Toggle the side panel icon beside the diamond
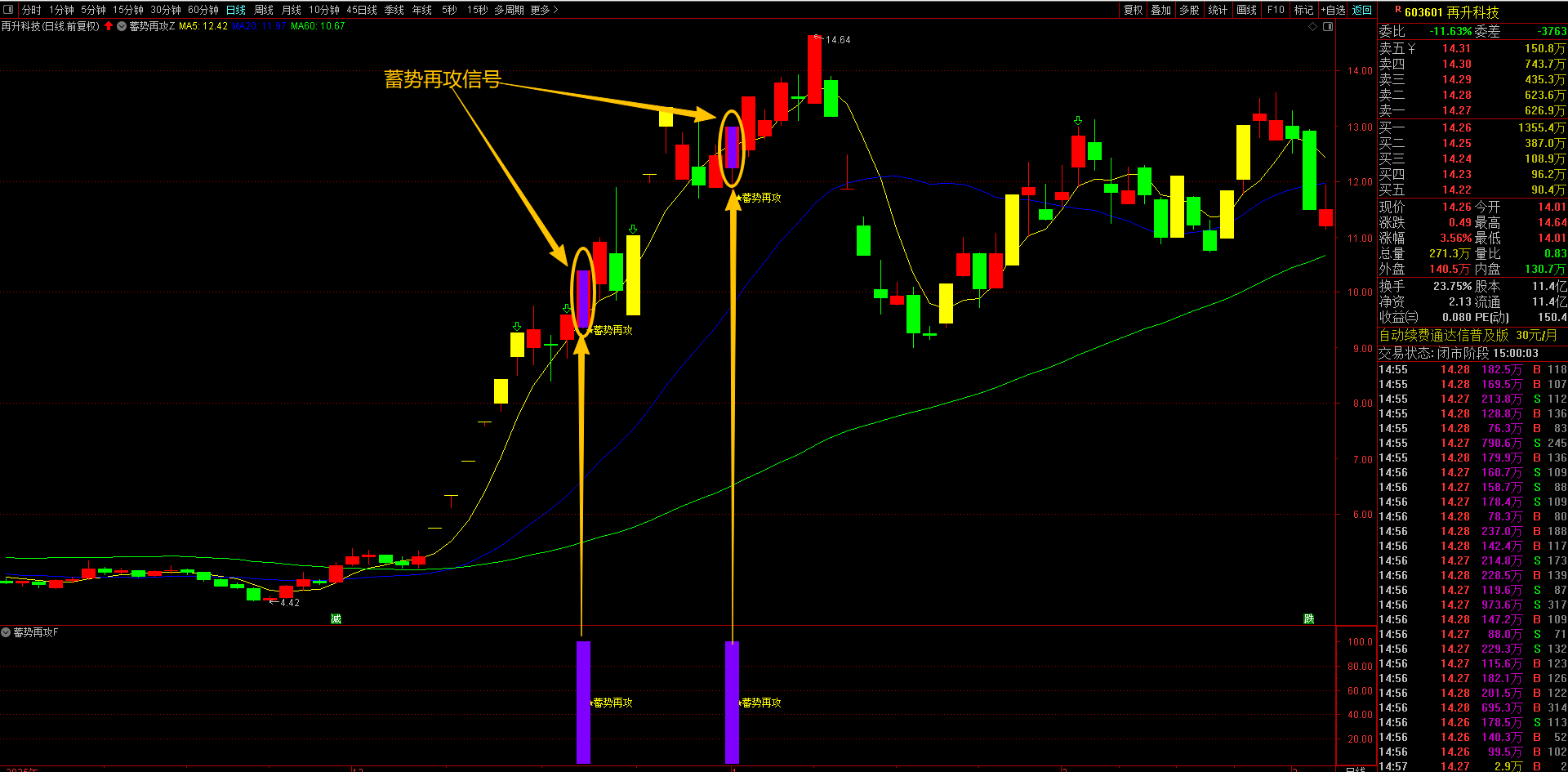 click(1328, 27)
